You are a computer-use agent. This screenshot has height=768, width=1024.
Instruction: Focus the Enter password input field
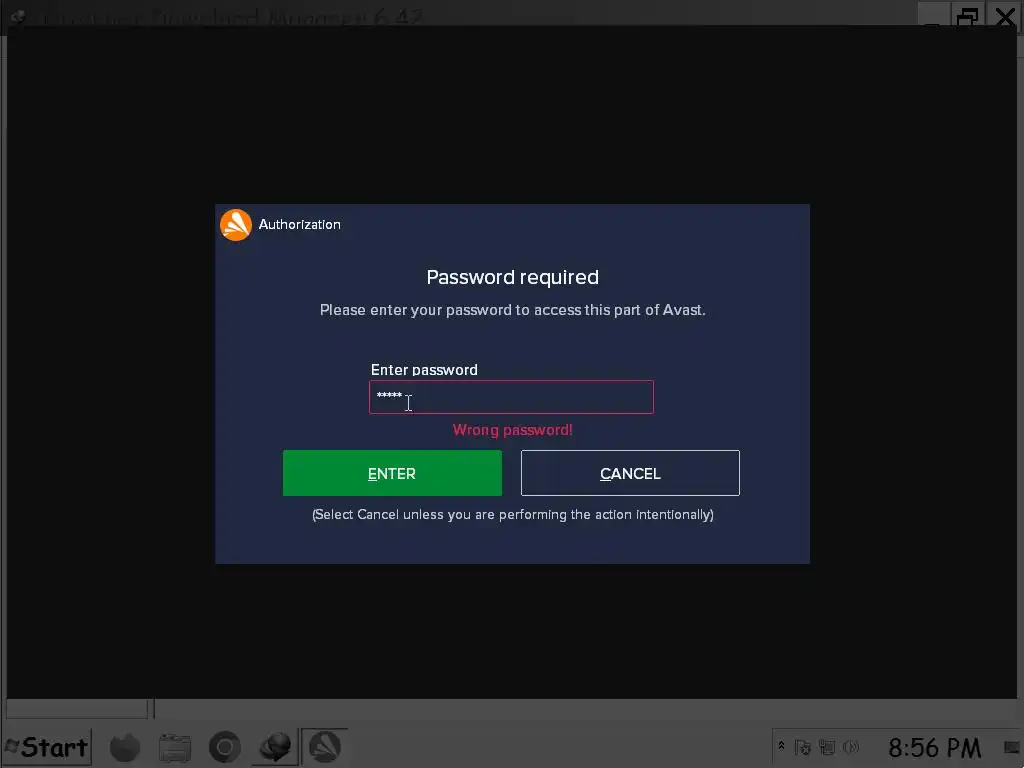coord(511,397)
